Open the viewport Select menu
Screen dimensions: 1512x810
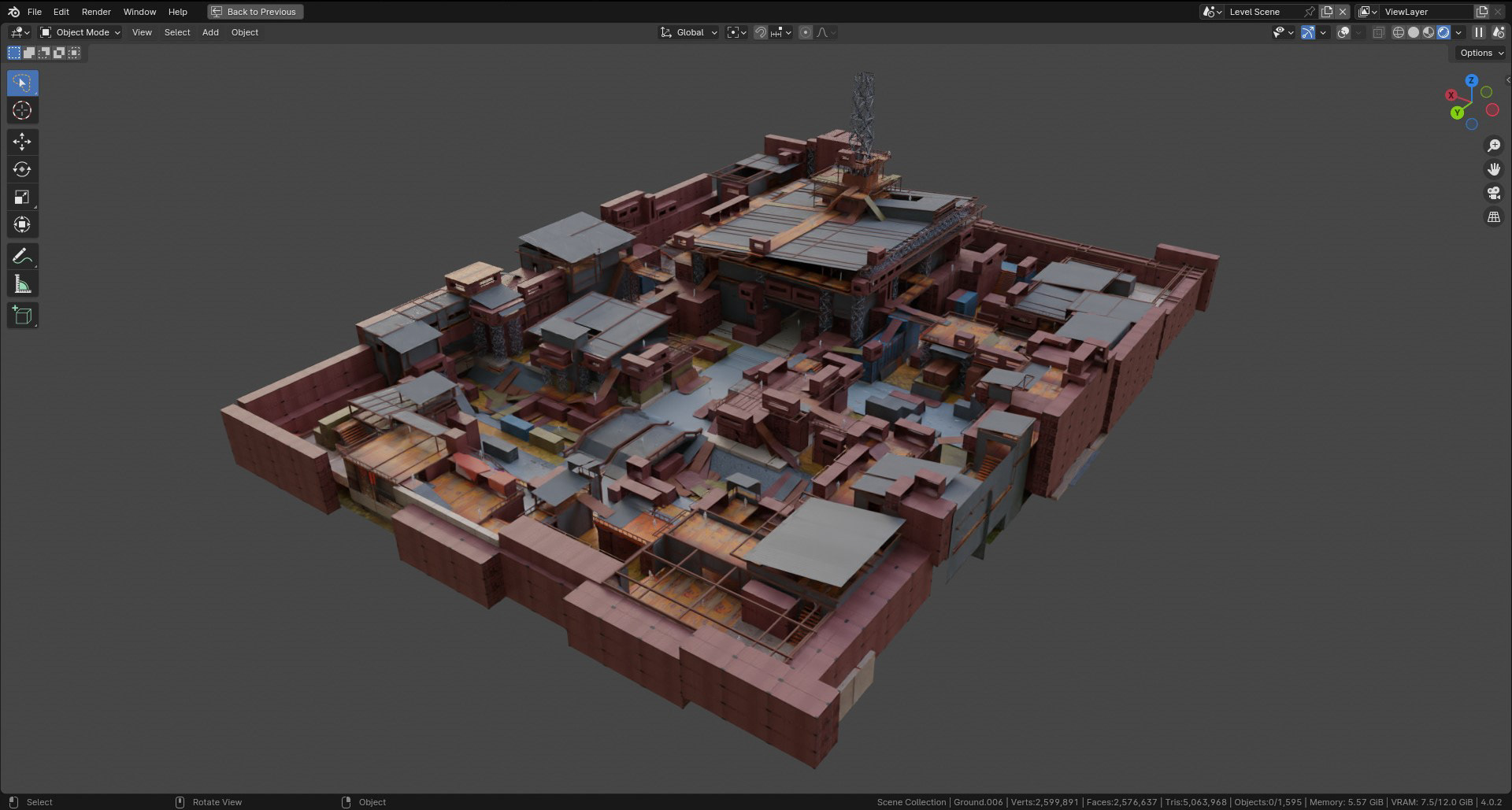click(x=177, y=32)
